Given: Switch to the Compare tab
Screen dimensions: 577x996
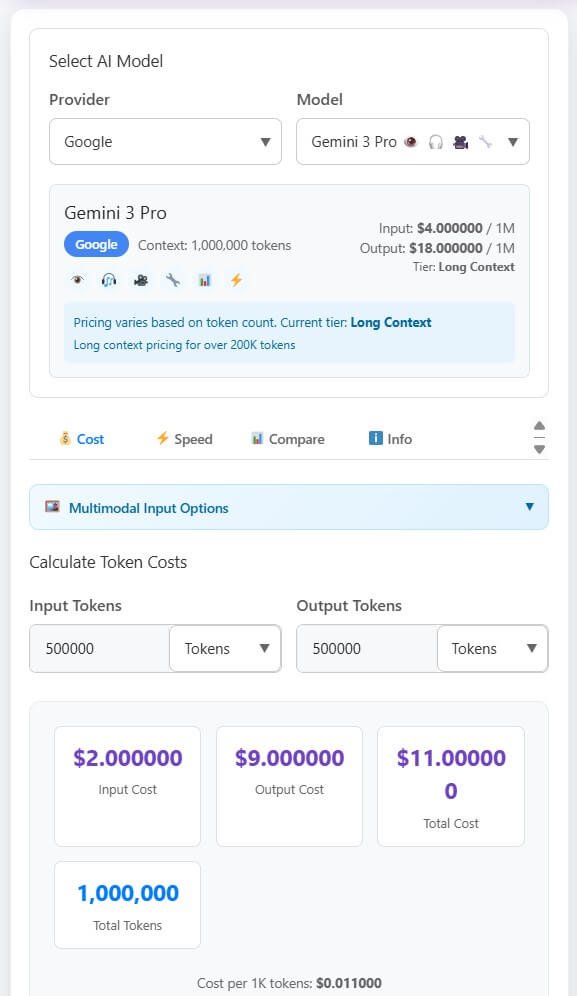Looking at the screenshot, I should click(x=288, y=438).
